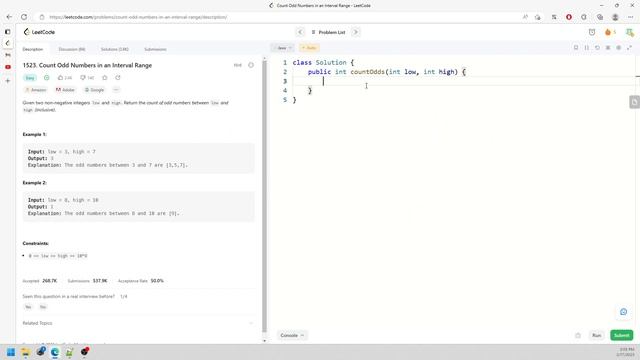Screen dimensions: 640x360
Task: Switch to the Submissions tab
Action: point(155,49)
